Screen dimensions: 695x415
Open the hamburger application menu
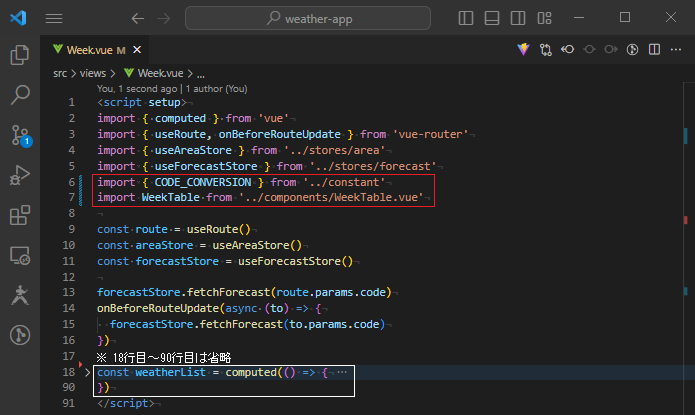54,18
